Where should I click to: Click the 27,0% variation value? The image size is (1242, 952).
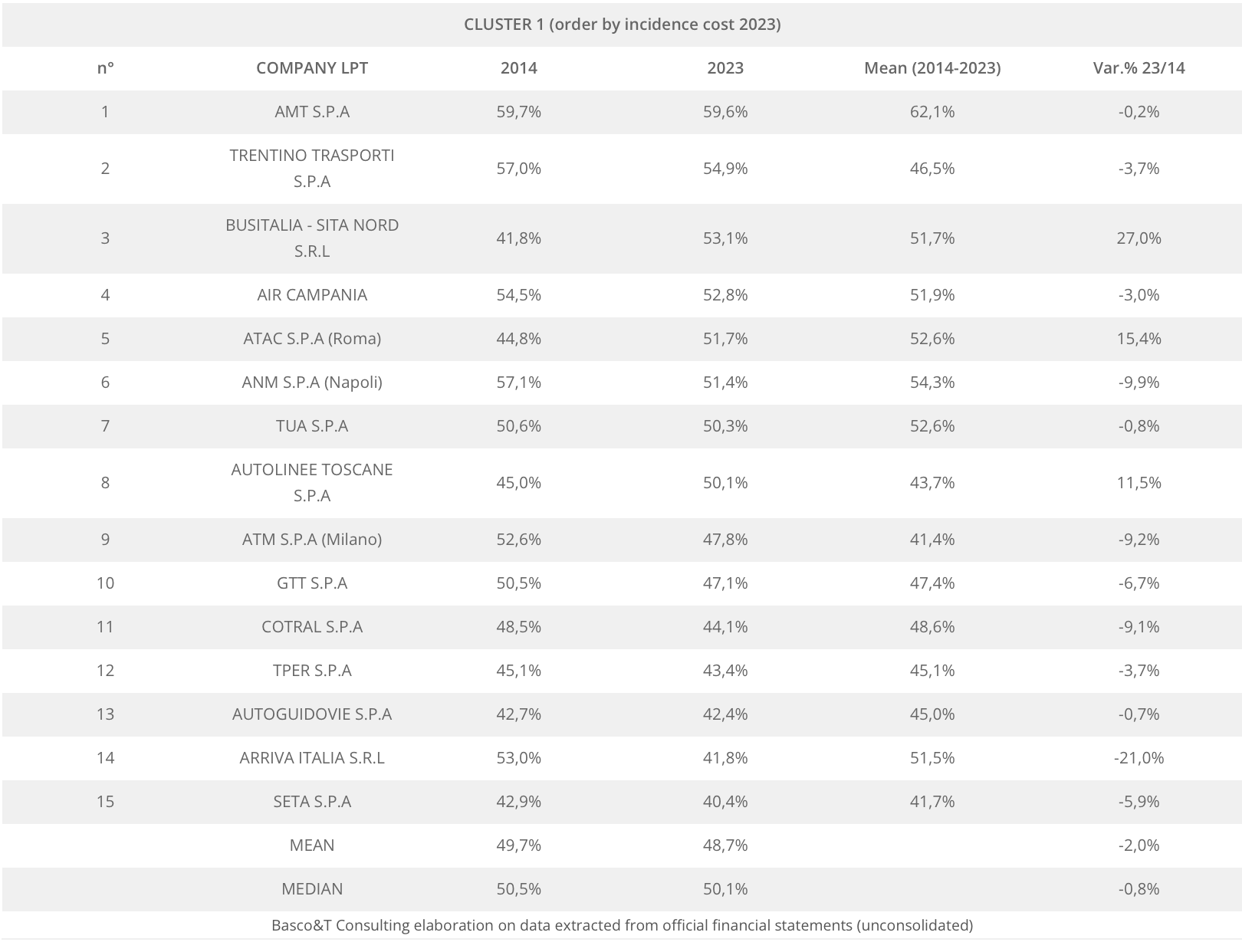tap(1138, 238)
